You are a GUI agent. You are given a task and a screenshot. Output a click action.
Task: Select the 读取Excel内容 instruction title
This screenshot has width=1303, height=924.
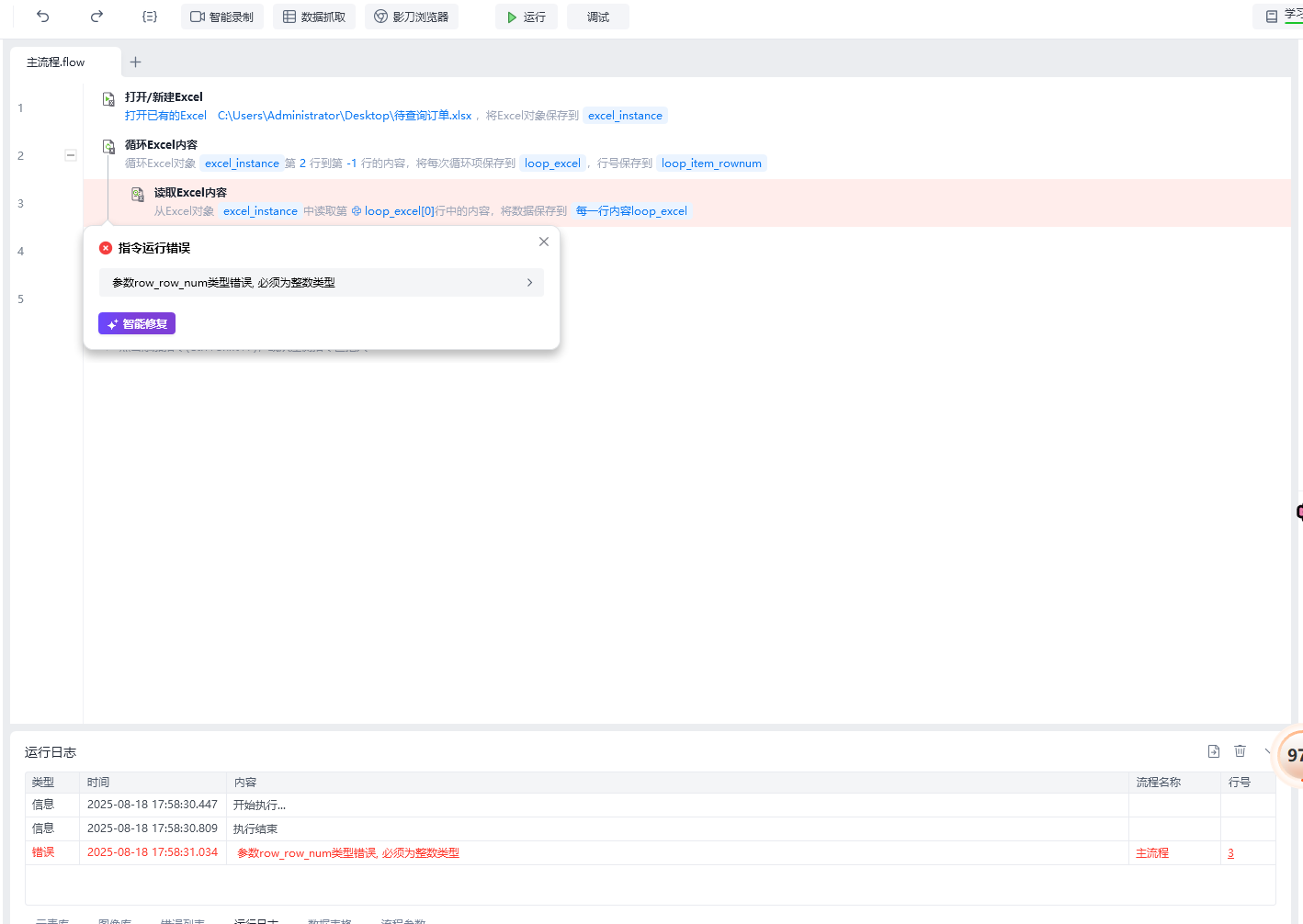tap(190, 192)
